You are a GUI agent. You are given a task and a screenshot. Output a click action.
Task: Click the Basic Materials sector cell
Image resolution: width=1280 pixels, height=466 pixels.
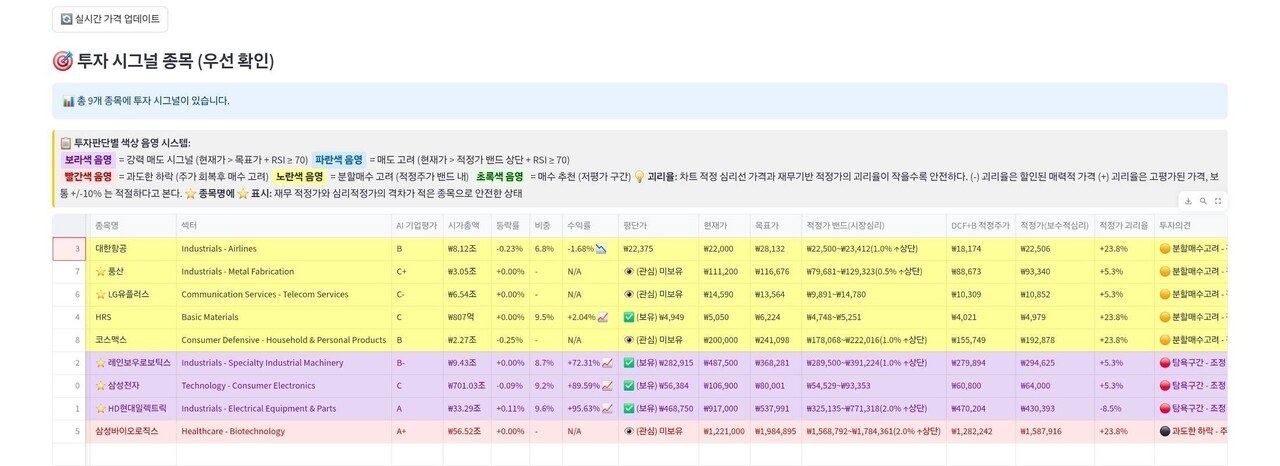[x=283, y=317]
